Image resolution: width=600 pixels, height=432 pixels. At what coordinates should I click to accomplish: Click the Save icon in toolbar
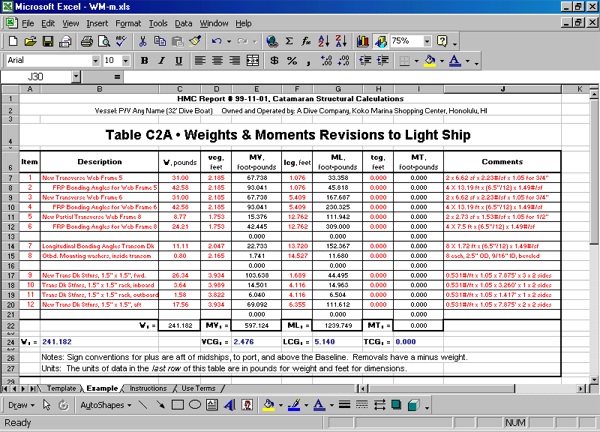tap(49, 42)
